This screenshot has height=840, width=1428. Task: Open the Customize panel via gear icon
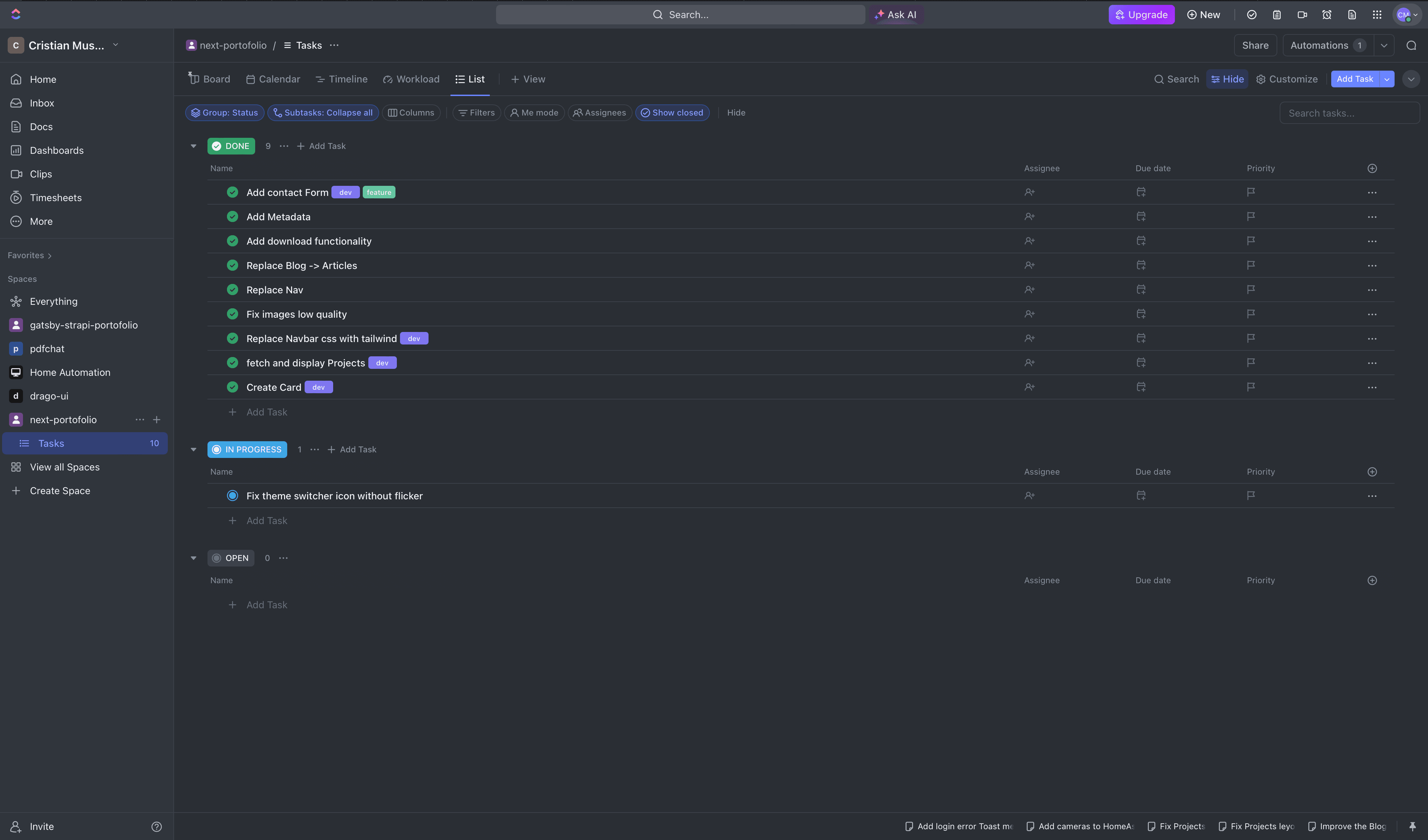click(1287, 79)
